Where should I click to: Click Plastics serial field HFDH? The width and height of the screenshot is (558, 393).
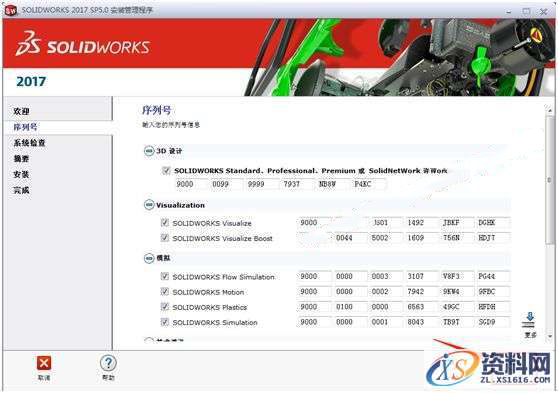point(493,306)
